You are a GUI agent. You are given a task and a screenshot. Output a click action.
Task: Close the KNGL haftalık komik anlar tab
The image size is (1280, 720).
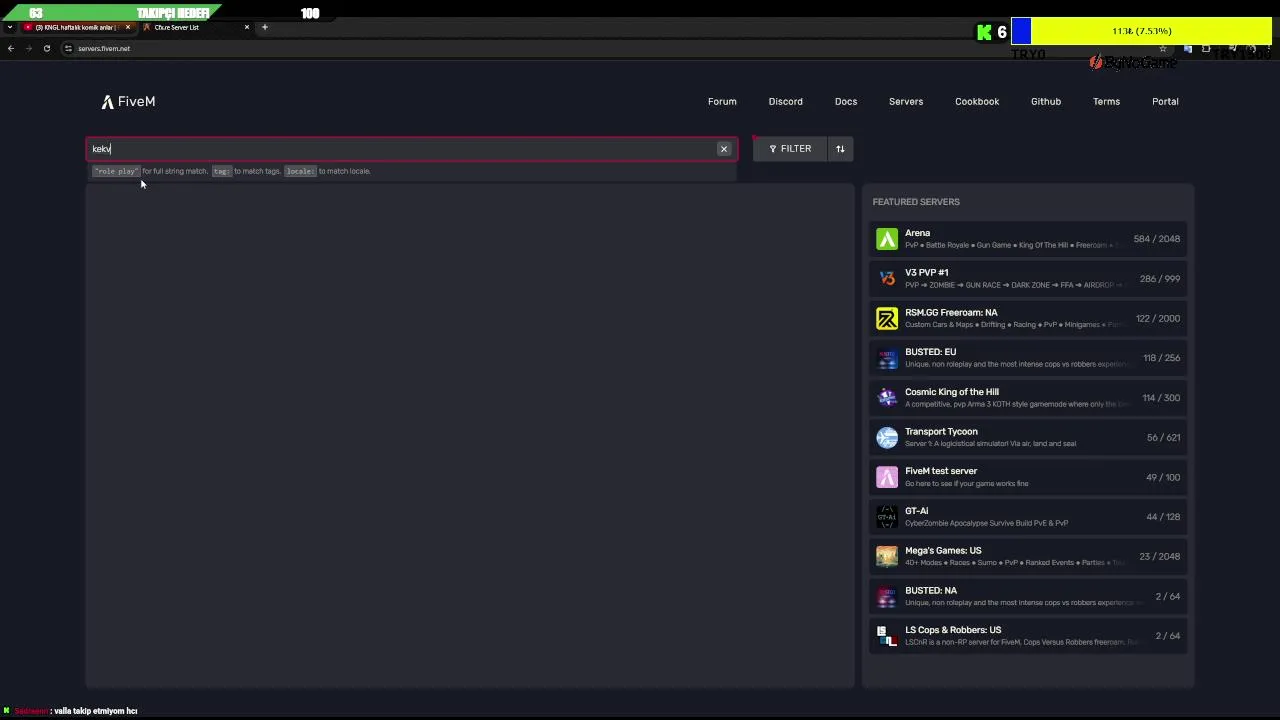coord(127,27)
